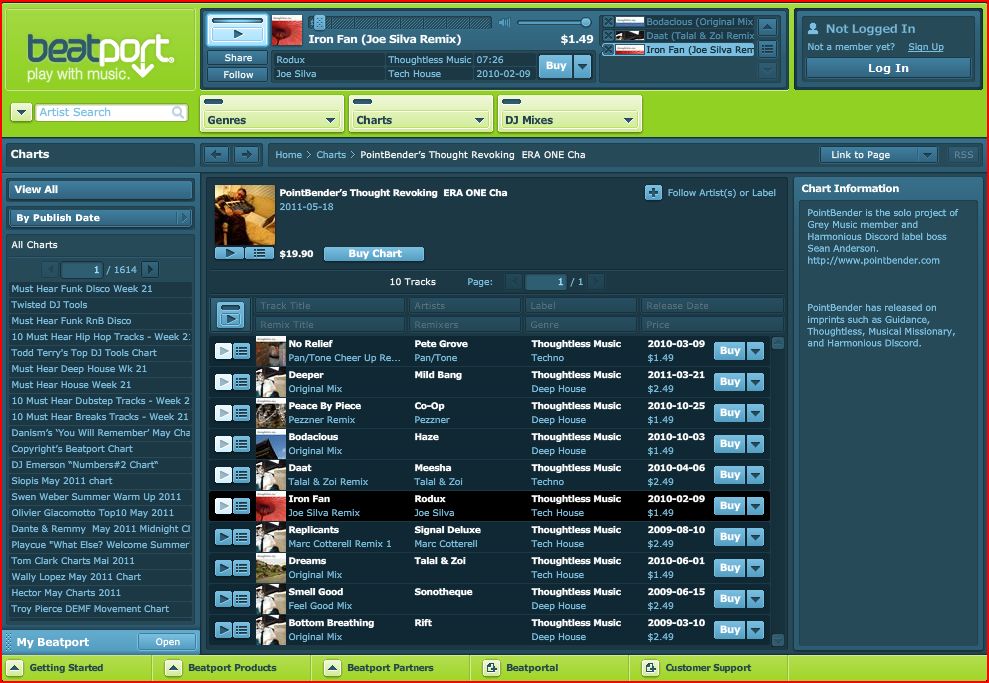
Task: Click the RSS feed button
Action: point(963,155)
